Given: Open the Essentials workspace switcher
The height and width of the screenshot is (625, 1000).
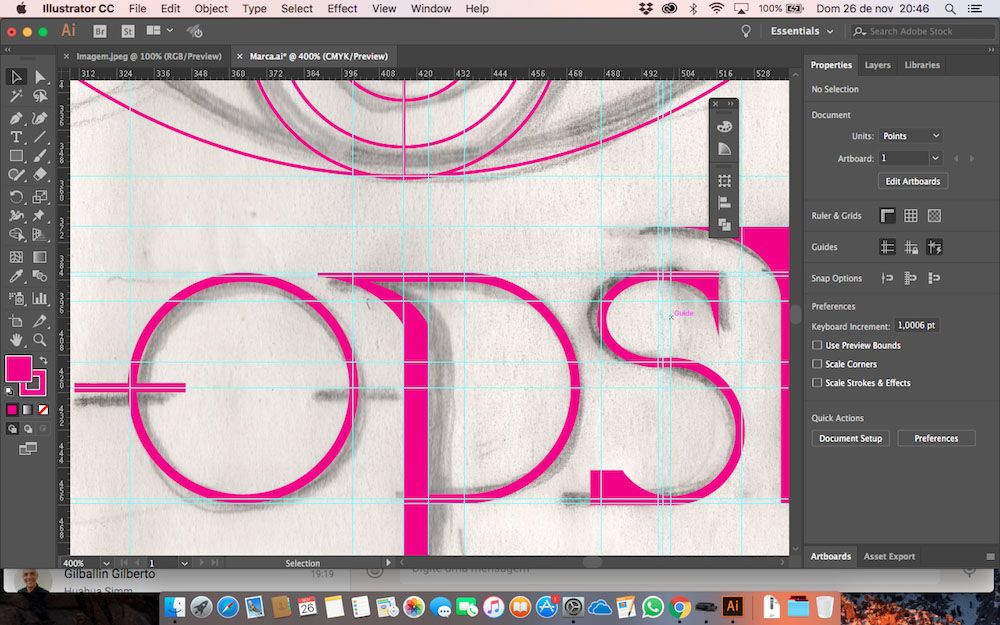Looking at the screenshot, I should 801,32.
